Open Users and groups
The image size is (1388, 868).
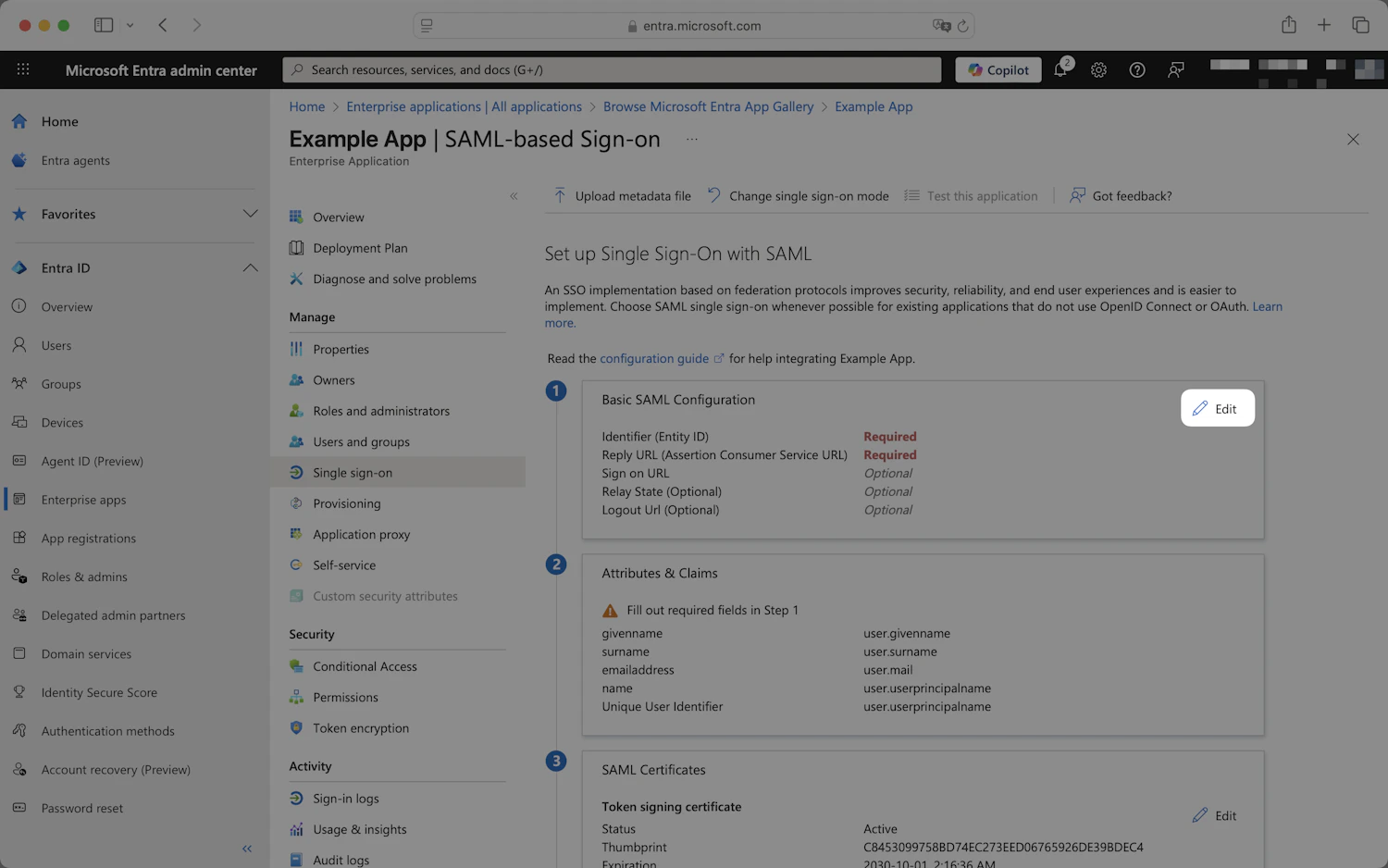(x=361, y=442)
